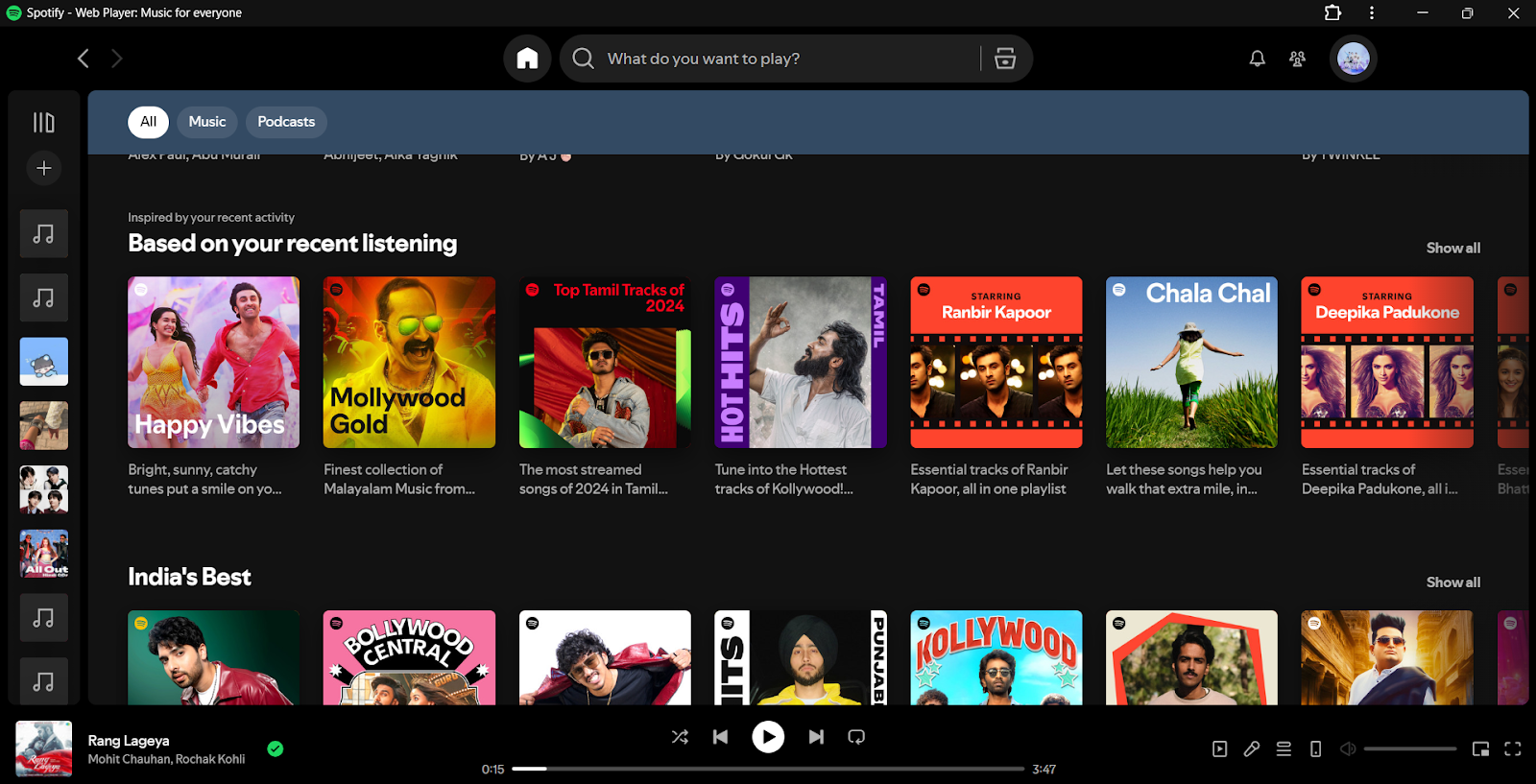Navigate forward with right arrow
This screenshot has width=1536, height=784.
(x=117, y=59)
